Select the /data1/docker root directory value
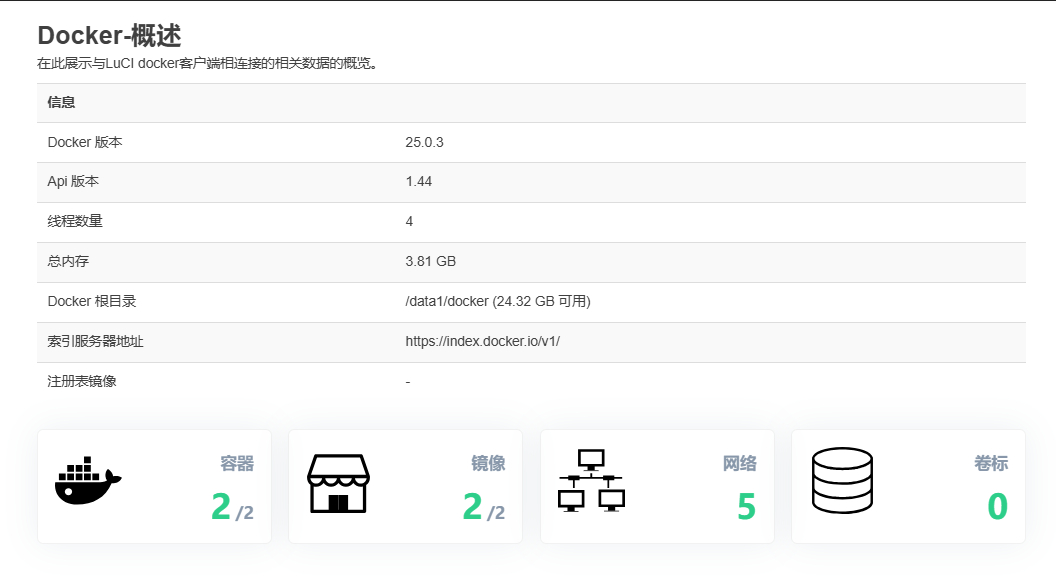Screen dimensions: 1056x587 [498, 301]
